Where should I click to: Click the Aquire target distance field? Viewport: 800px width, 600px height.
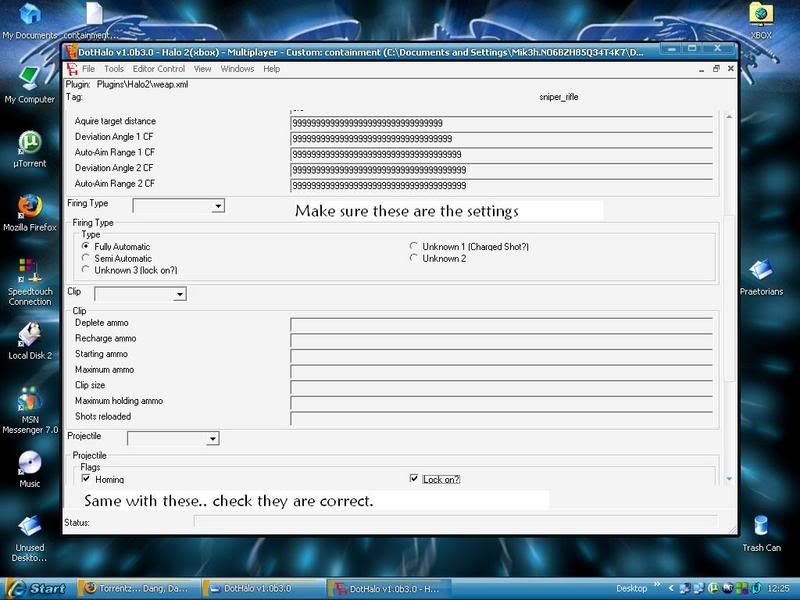click(501, 123)
